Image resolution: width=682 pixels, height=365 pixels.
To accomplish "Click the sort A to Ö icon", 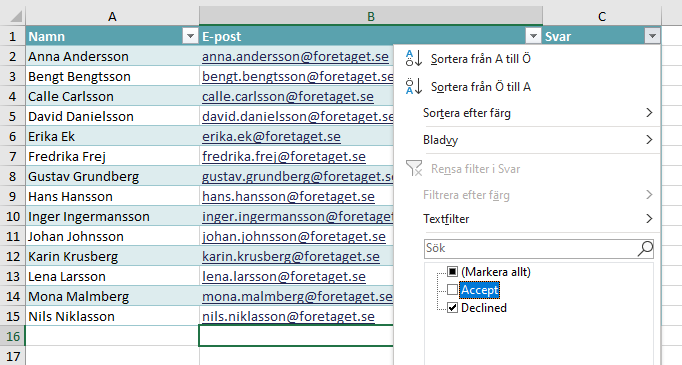I will (x=414, y=58).
